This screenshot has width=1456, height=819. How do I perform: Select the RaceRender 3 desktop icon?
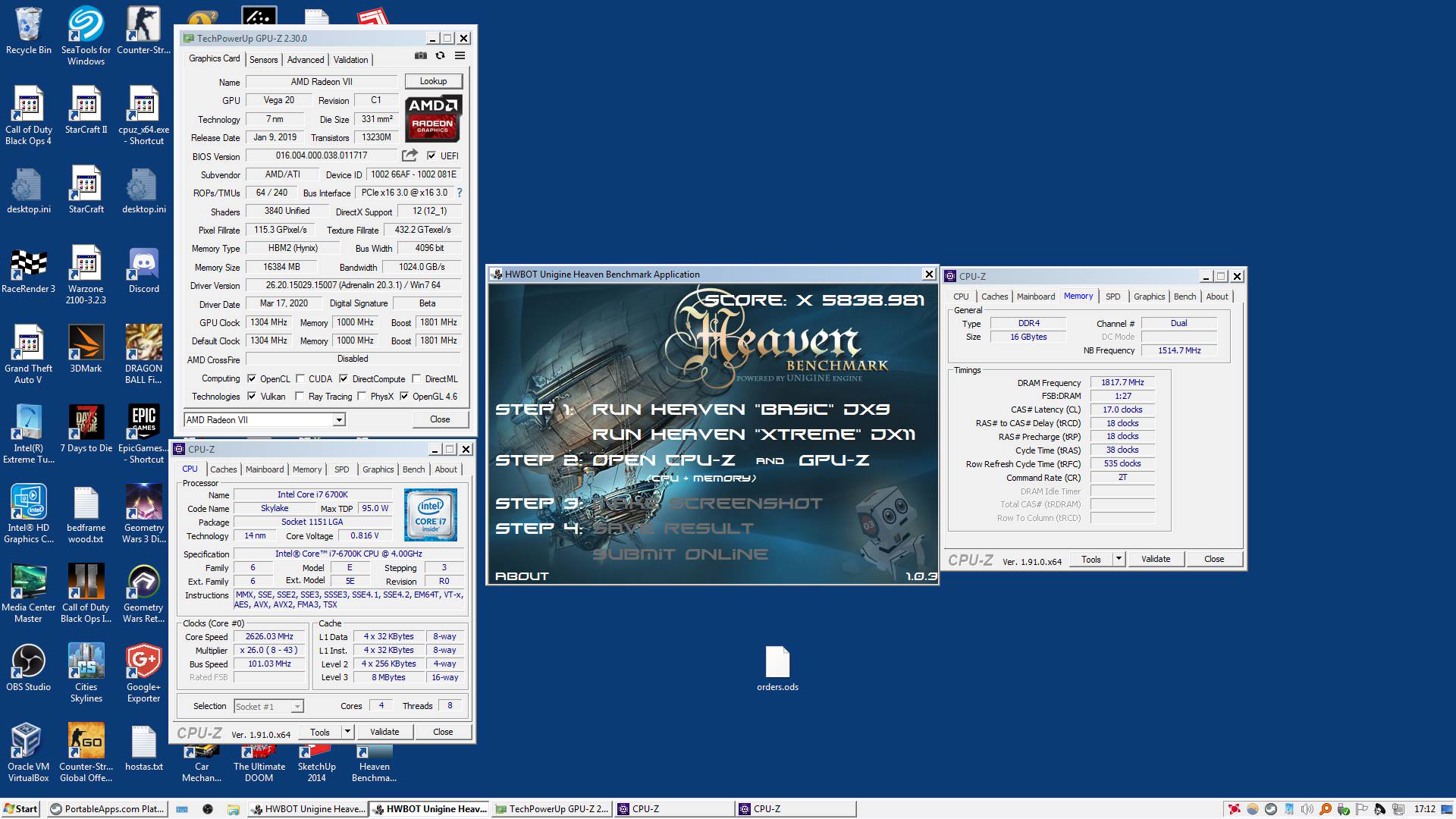pyautogui.click(x=29, y=271)
